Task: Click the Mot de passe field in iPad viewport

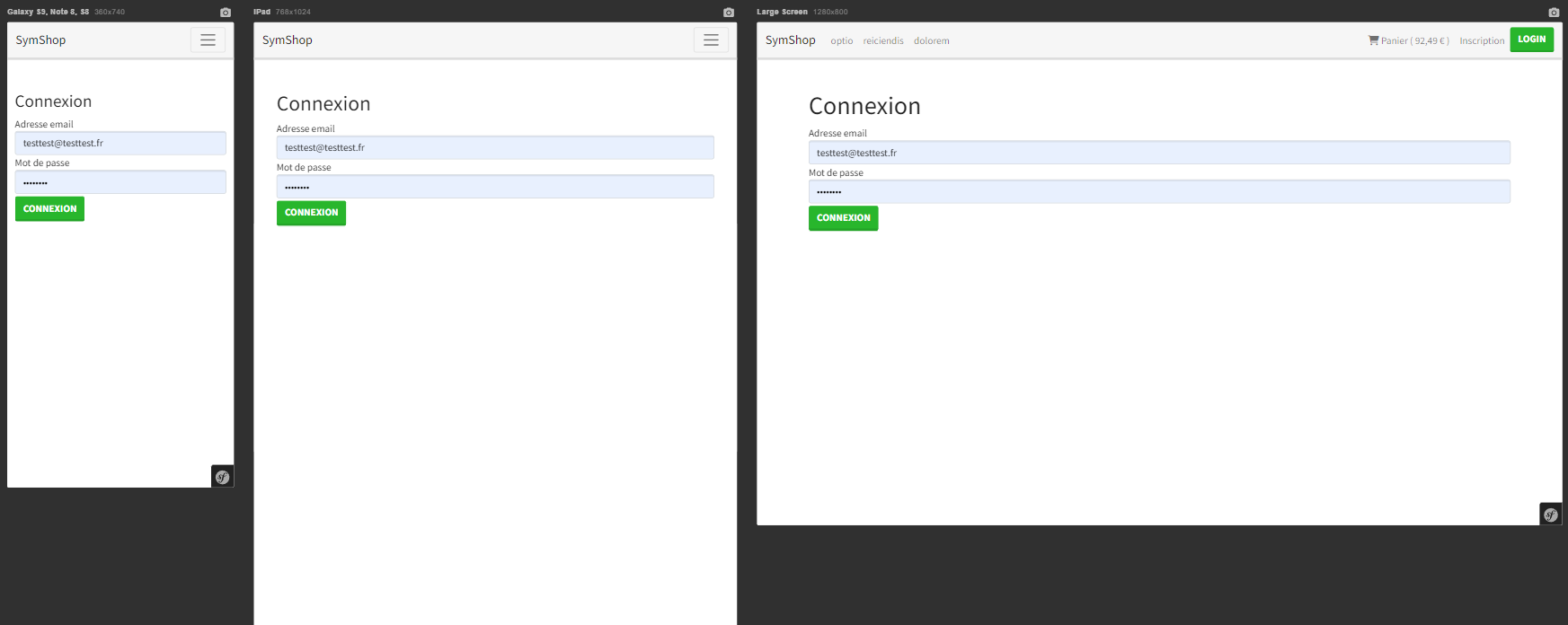Action: click(x=495, y=187)
